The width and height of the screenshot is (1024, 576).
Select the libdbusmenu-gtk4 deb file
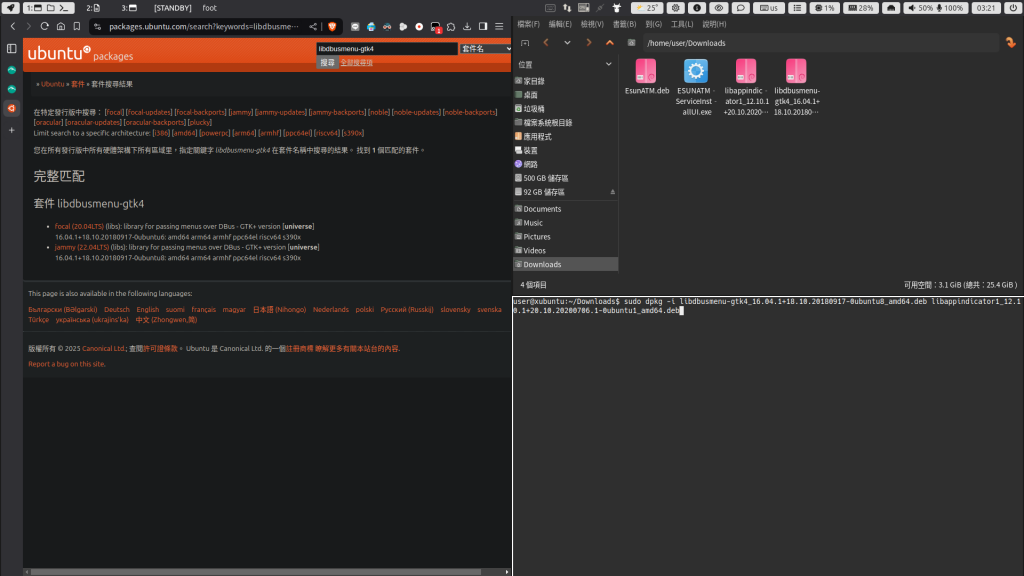797,86
